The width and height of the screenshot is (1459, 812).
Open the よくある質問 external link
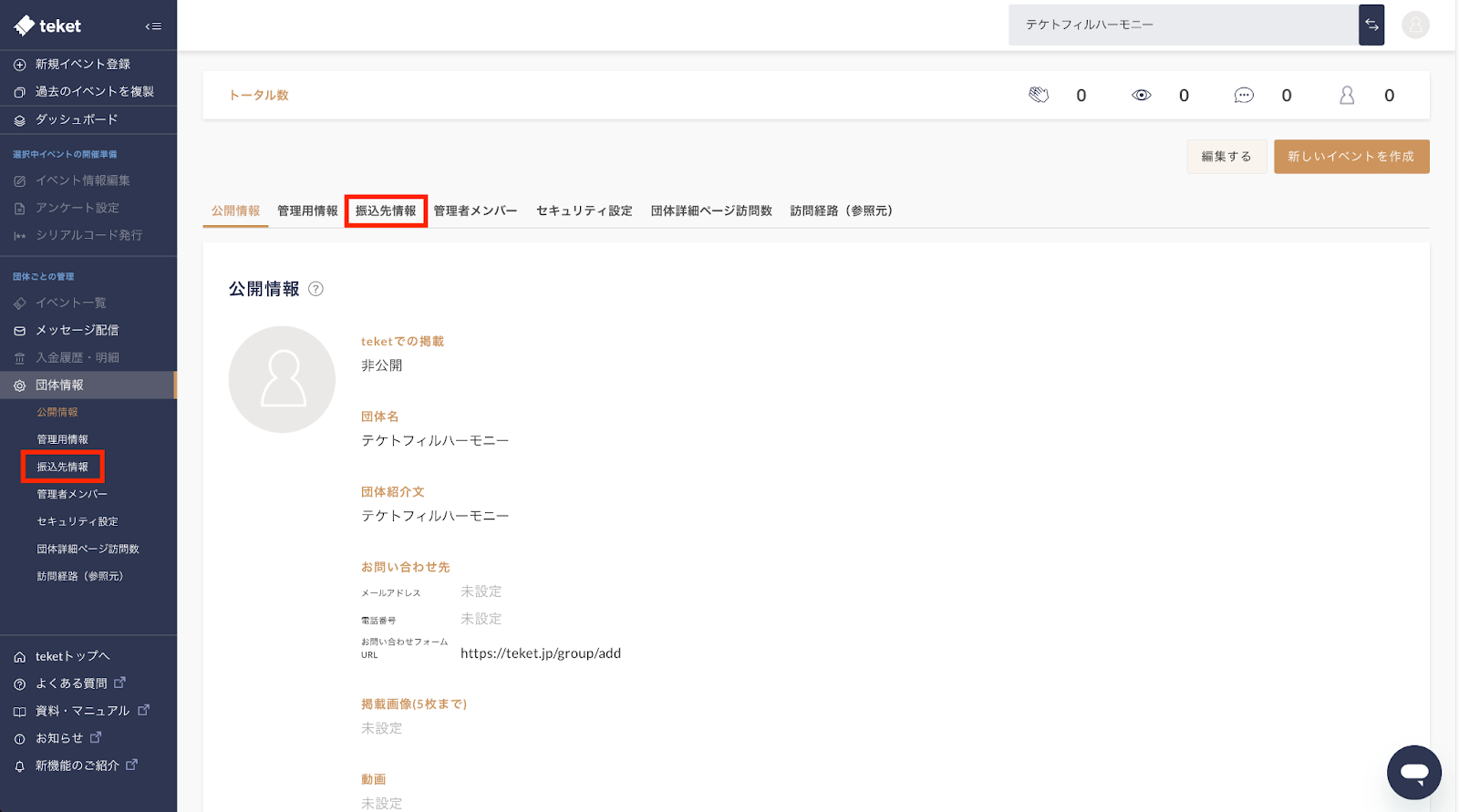71,684
